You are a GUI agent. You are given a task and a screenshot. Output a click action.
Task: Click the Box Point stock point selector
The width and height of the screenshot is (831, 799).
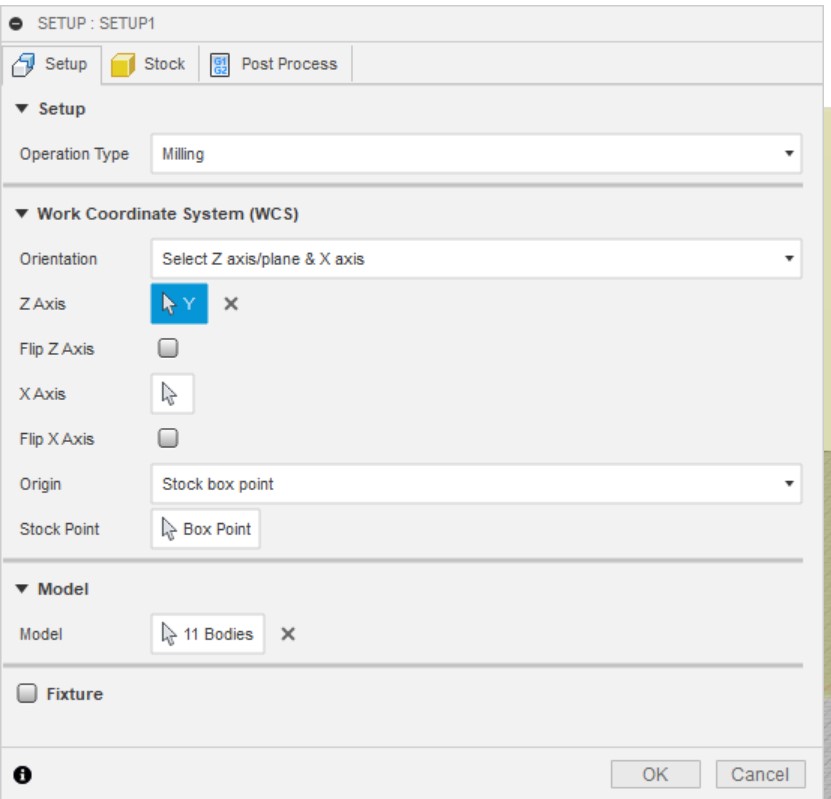pyautogui.click(x=206, y=529)
